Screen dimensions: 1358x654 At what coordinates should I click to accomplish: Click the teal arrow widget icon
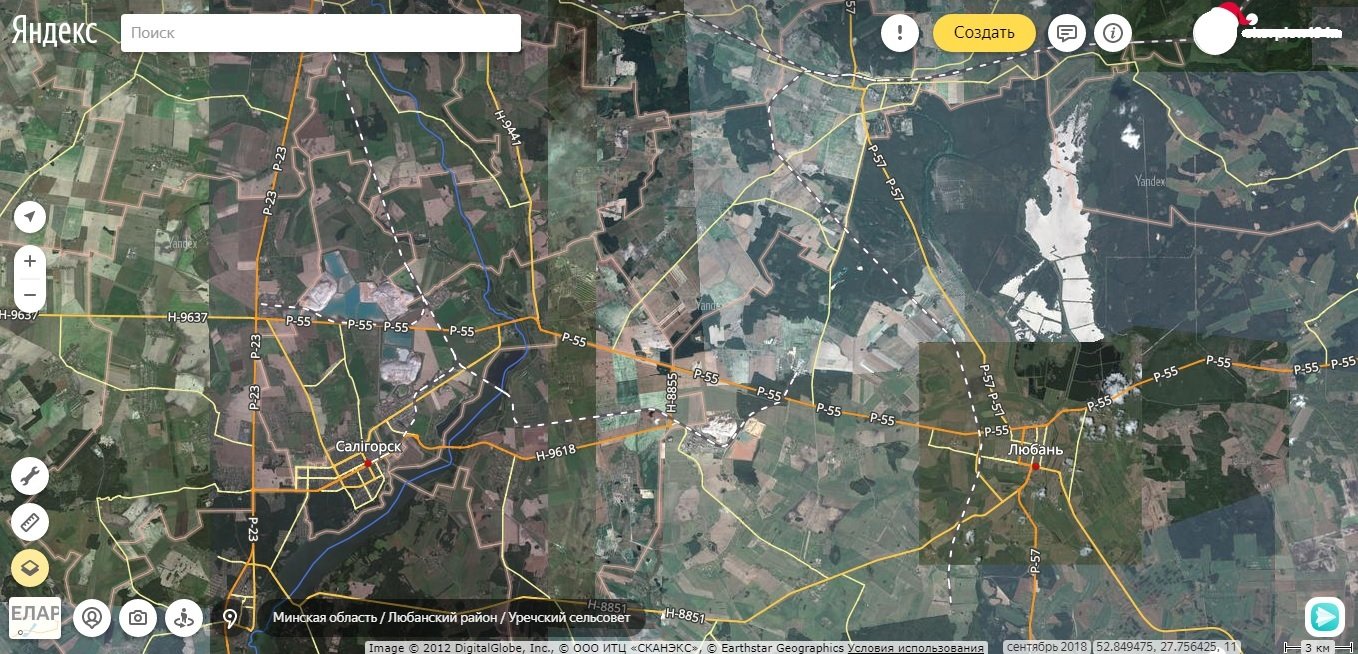(1325, 617)
